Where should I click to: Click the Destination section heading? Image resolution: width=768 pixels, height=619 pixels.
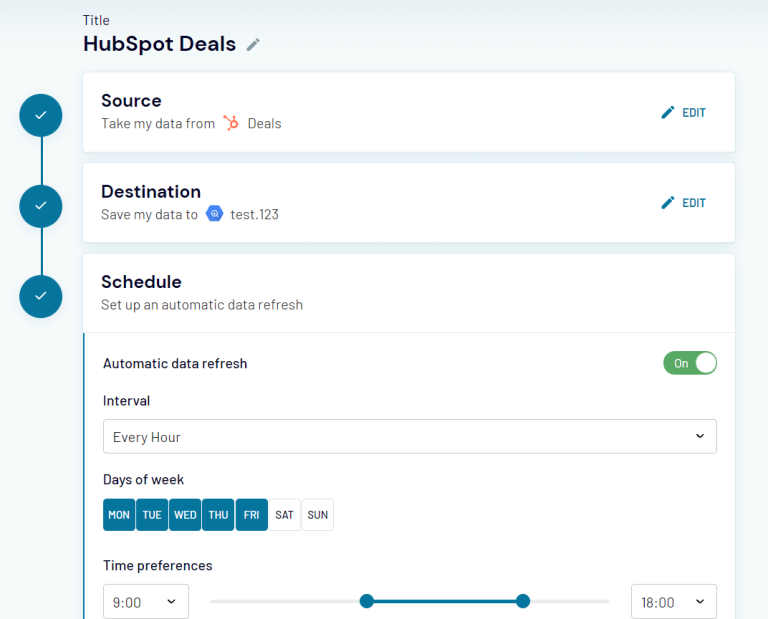point(151,191)
